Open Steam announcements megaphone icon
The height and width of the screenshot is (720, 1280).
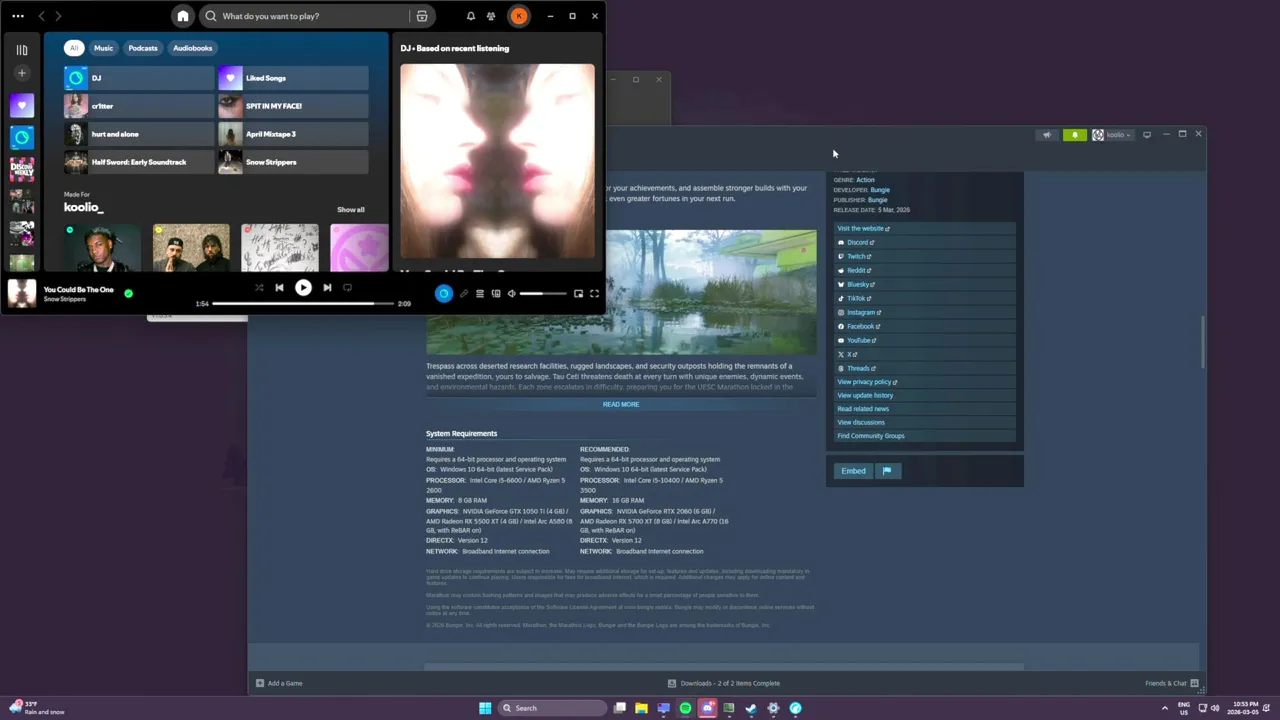tap(1047, 135)
